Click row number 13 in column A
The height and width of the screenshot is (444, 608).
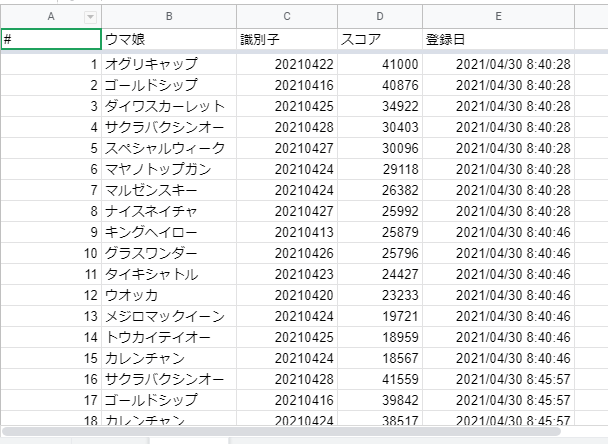point(51,316)
